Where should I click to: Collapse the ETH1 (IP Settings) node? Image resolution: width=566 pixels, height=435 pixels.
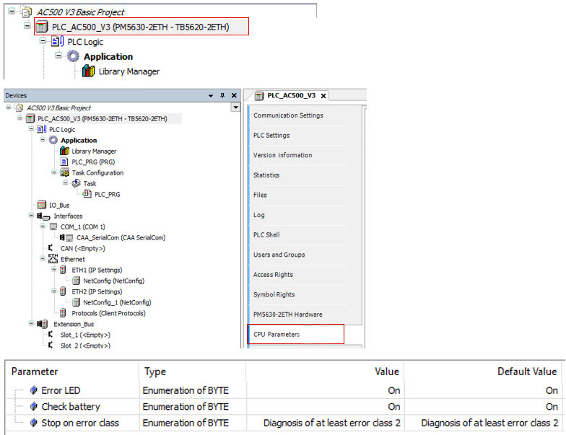point(54,270)
